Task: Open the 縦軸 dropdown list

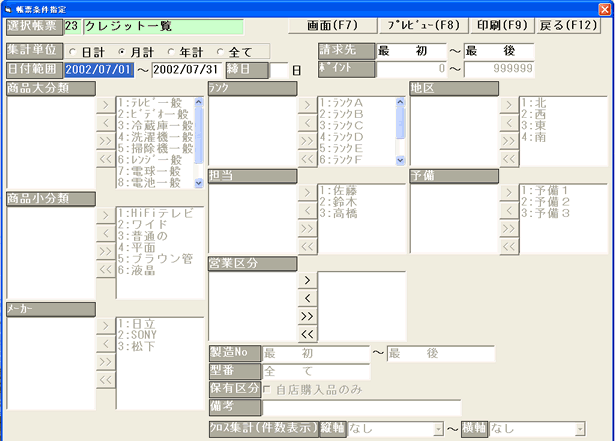Action: (x=438, y=429)
